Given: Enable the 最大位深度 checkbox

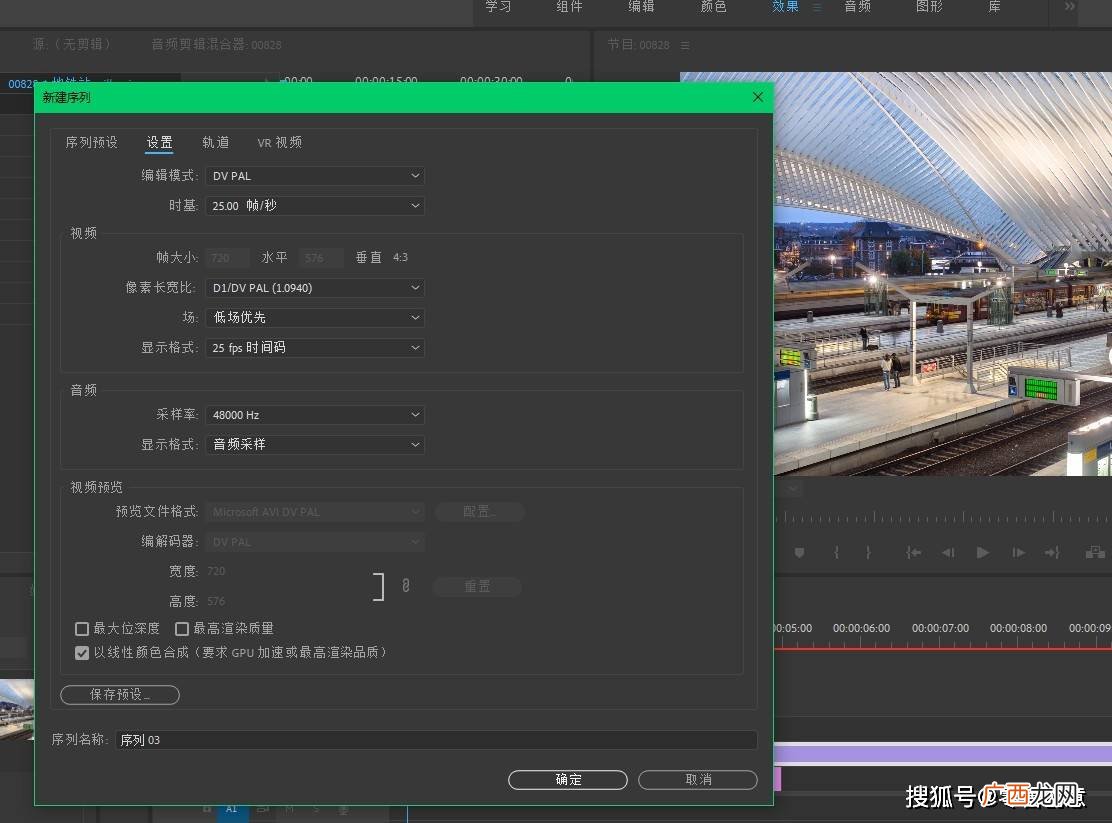Looking at the screenshot, I should (x=82, y=629).
